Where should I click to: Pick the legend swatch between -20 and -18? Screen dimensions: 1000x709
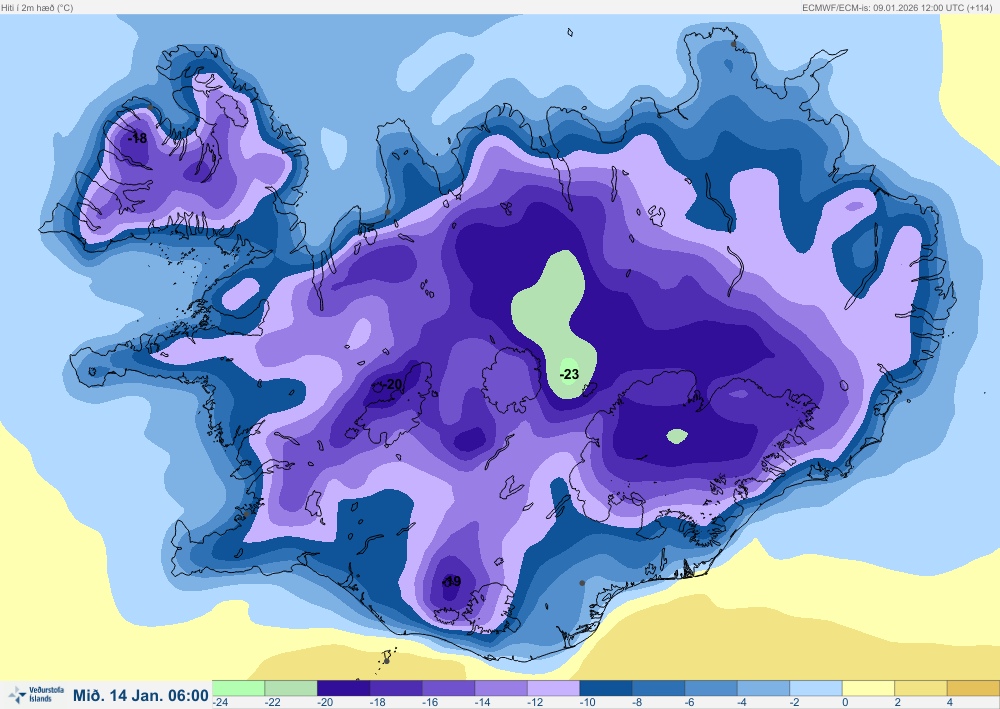coord(343,688)
